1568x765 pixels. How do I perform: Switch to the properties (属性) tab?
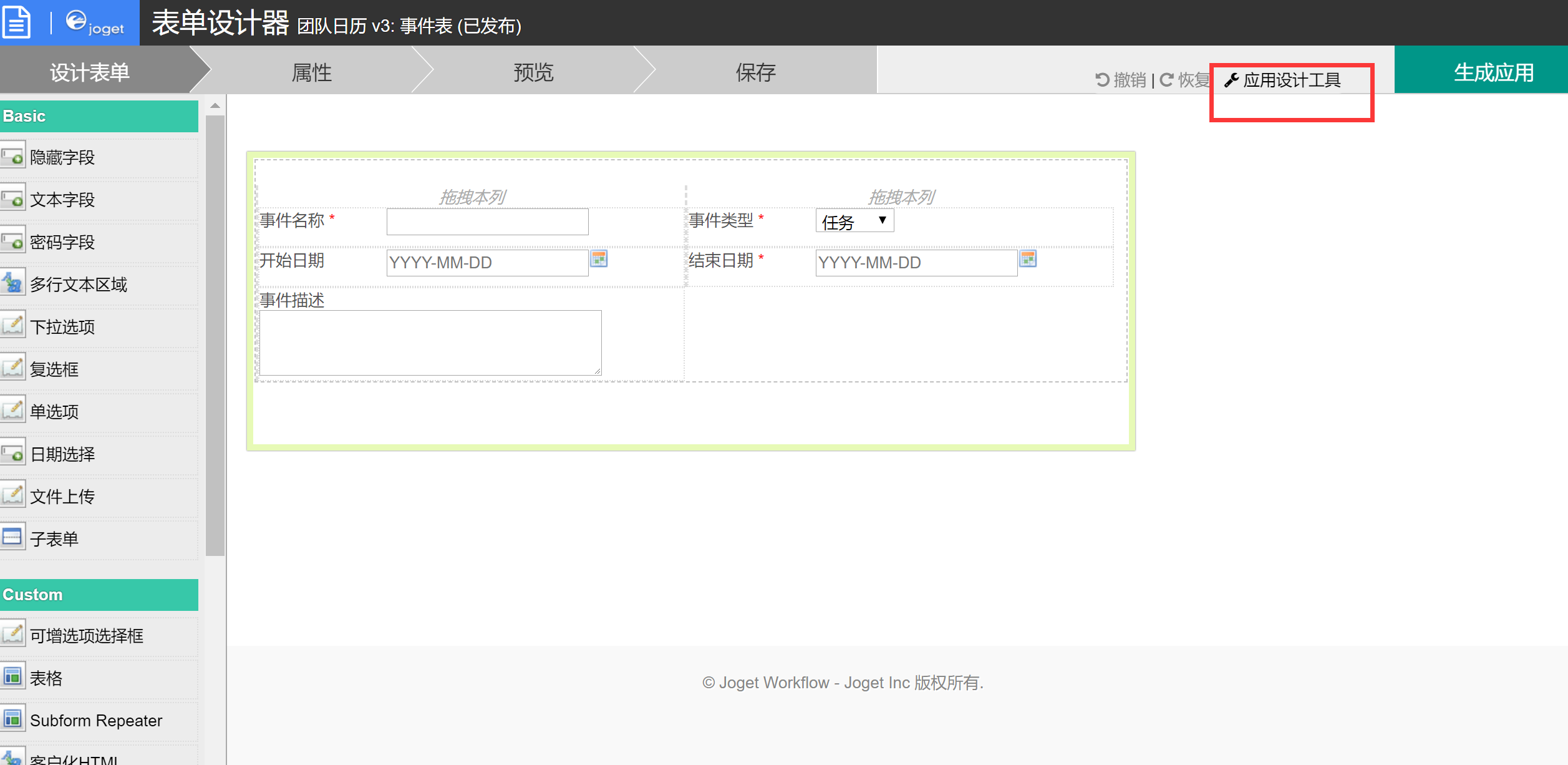coord(311,72)
